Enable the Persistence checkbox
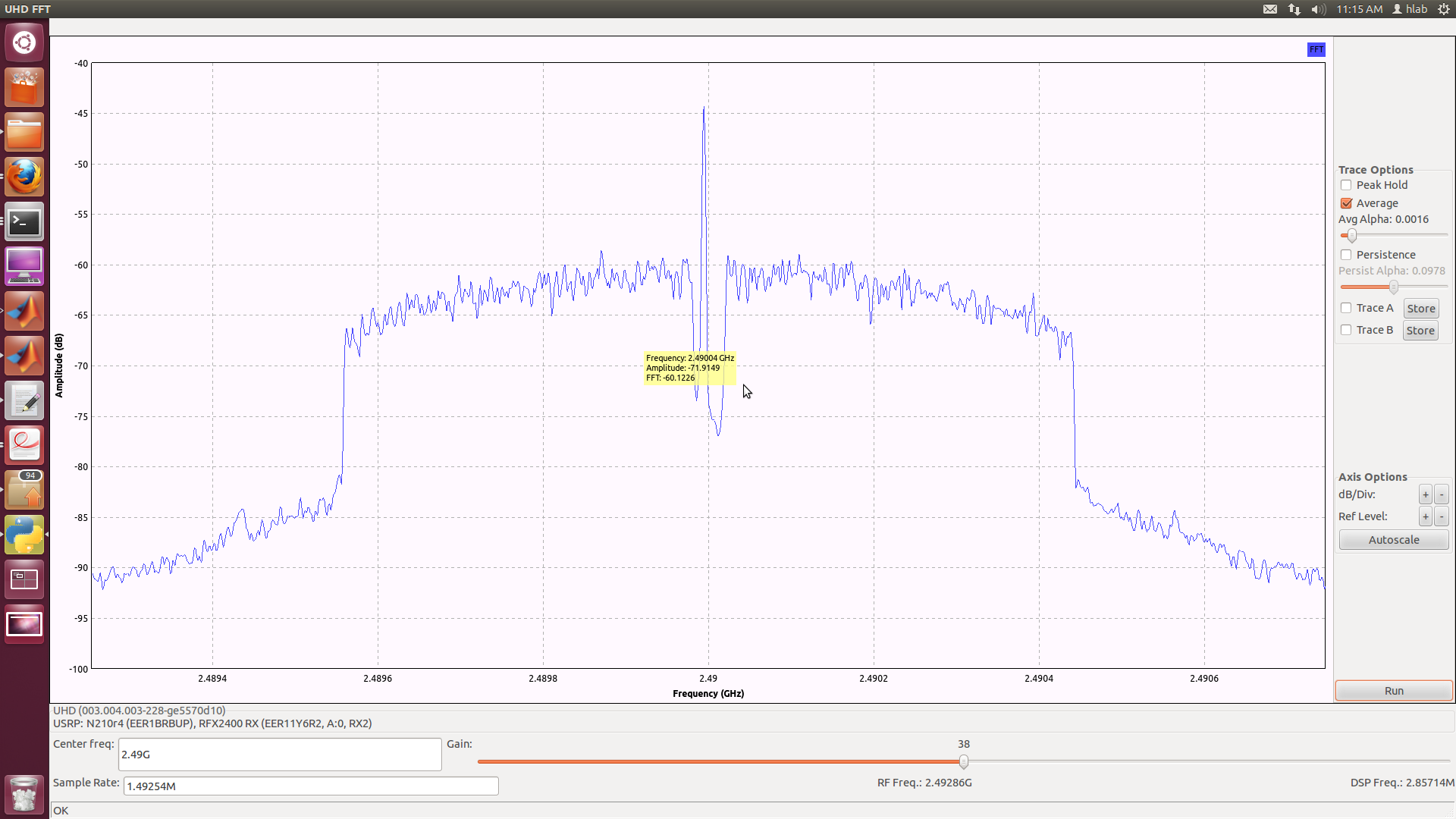This screenshot has width=1456, height=819. 1346,255
